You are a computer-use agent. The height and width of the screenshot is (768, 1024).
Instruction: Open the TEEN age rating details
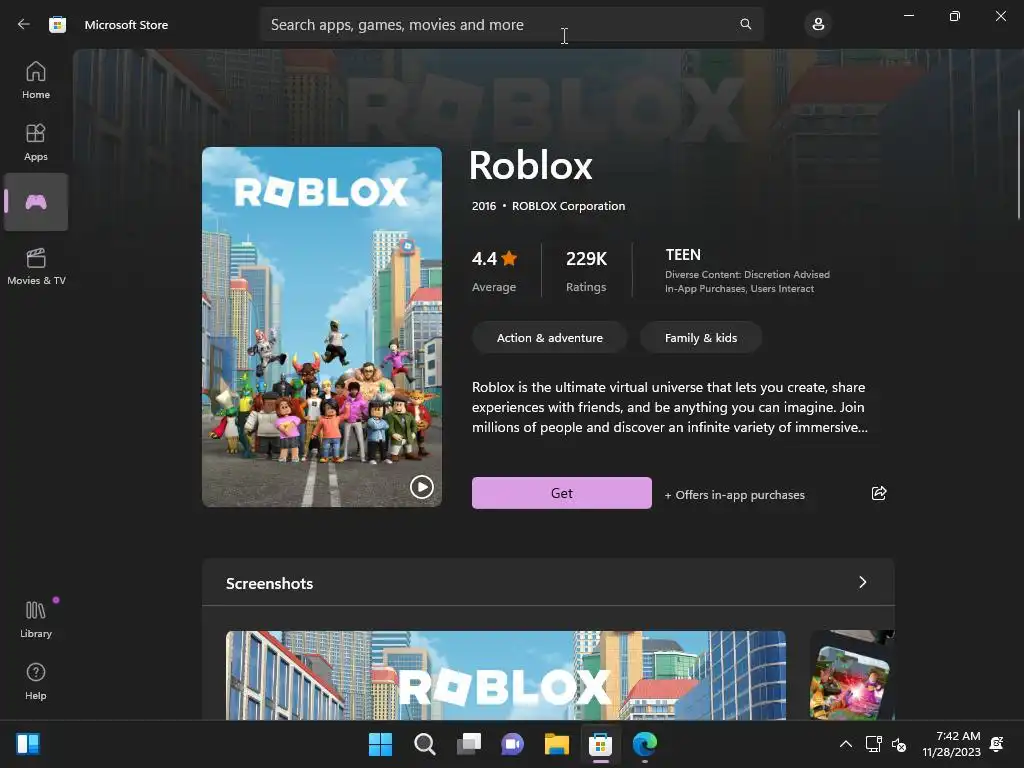pyautogui.click(x=747, y=270)
